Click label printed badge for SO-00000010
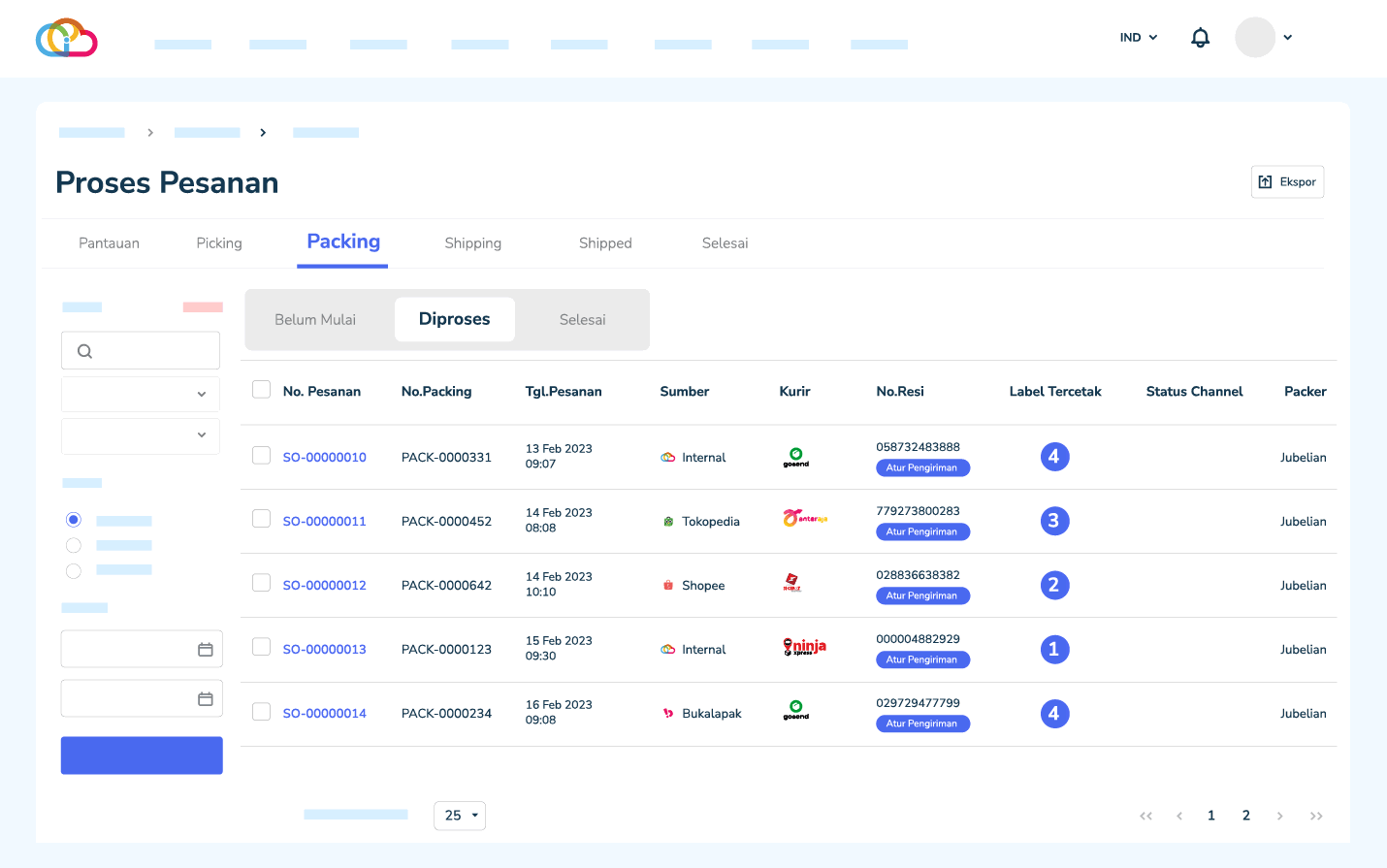The height and width of the screenshot is (868, 1387). 1054,457
